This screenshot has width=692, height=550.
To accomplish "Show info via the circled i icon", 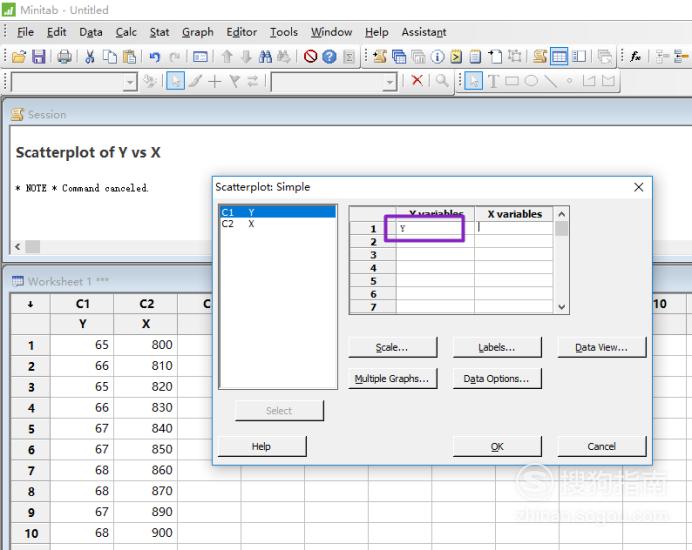I will click(x=437, y=57).
